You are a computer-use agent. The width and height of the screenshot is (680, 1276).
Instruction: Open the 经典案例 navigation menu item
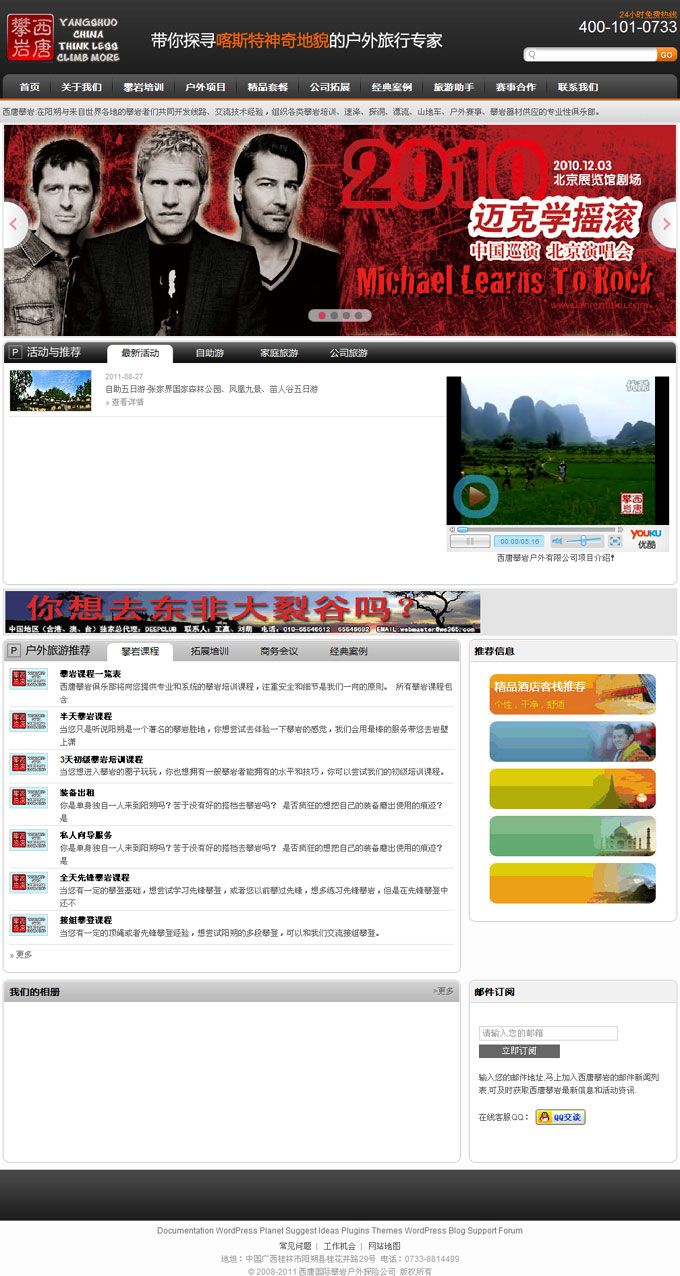coord(391,87)
